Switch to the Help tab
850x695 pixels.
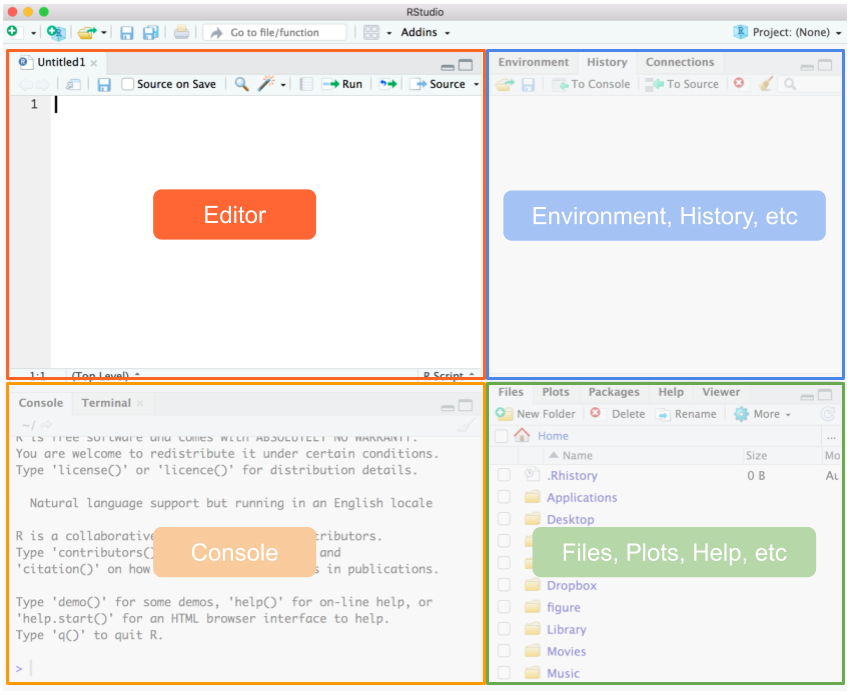click(671, 392)
